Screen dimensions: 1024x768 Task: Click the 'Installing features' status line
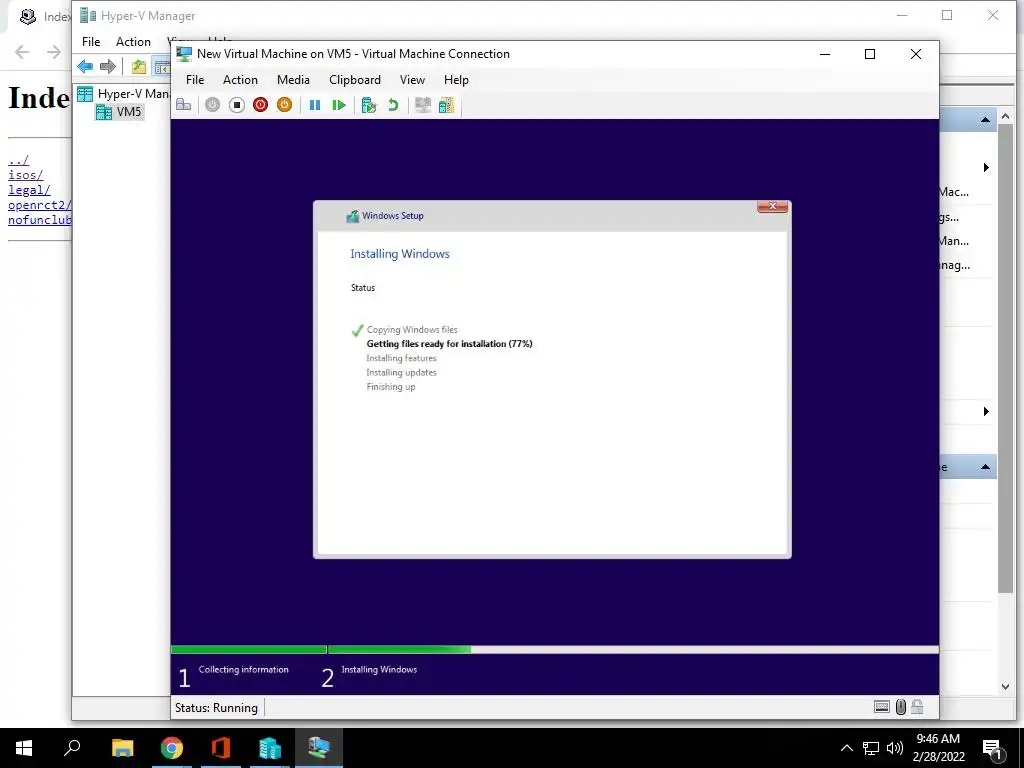pos(401,358)
